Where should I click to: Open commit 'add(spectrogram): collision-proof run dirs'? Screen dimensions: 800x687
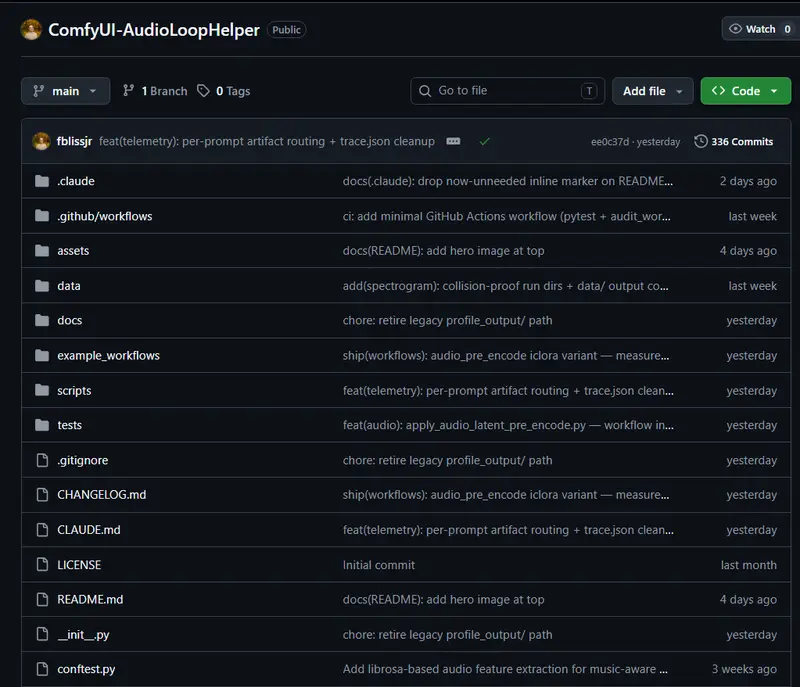click(506, 286)
